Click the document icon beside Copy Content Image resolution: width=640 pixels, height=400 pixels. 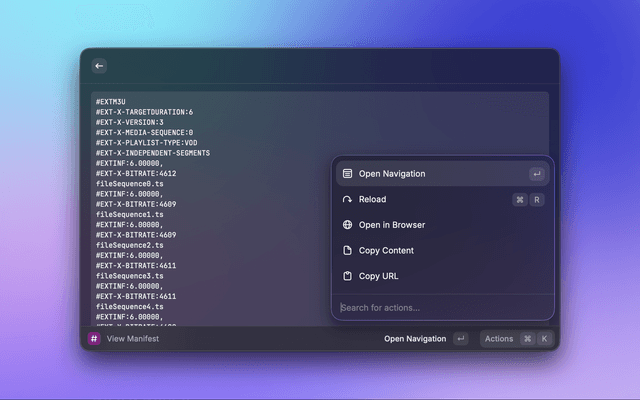(x=347, y=251)
